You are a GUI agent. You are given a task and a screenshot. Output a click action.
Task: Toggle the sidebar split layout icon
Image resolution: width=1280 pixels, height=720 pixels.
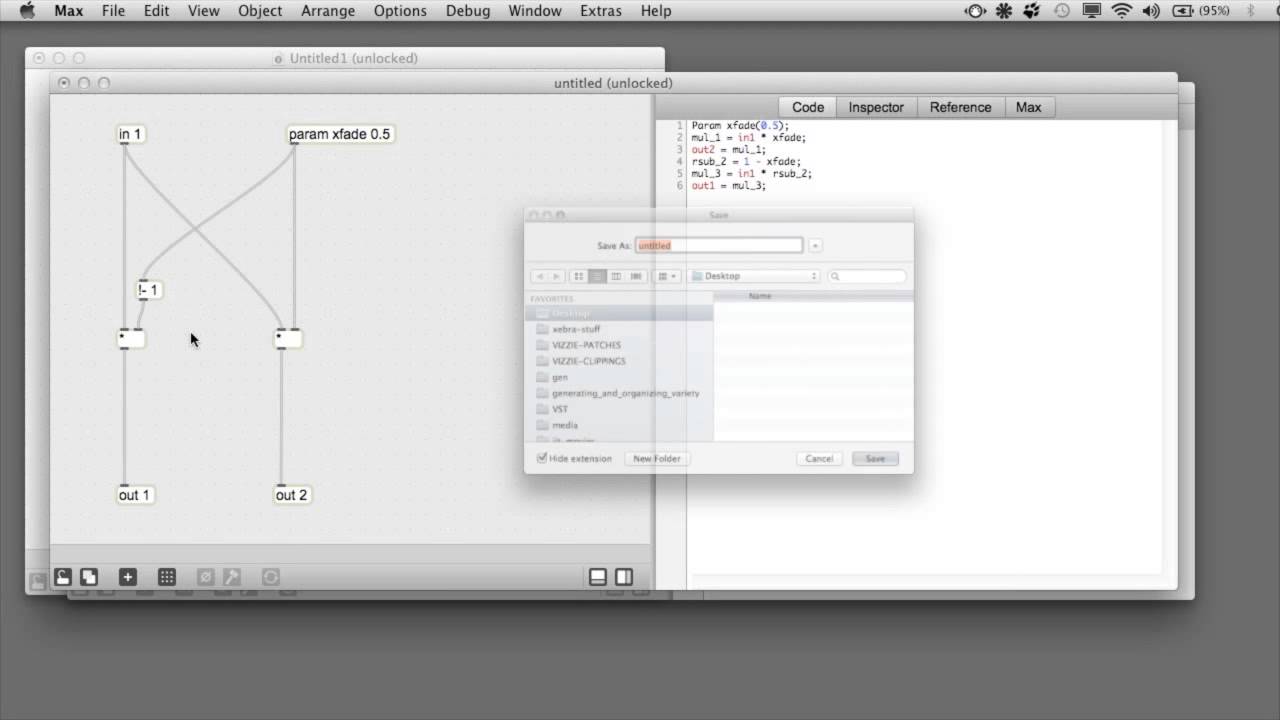624,577
